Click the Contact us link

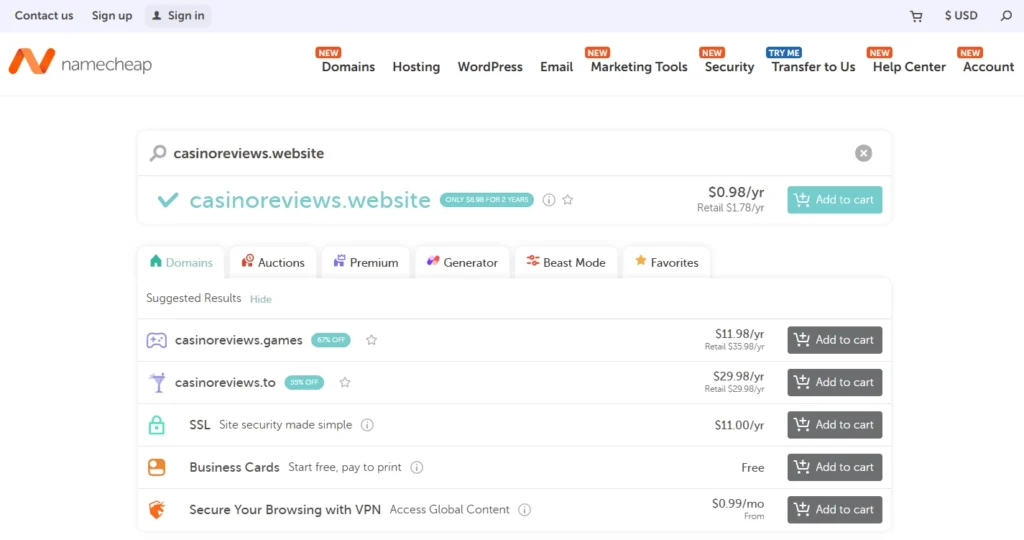coord(44,16)
